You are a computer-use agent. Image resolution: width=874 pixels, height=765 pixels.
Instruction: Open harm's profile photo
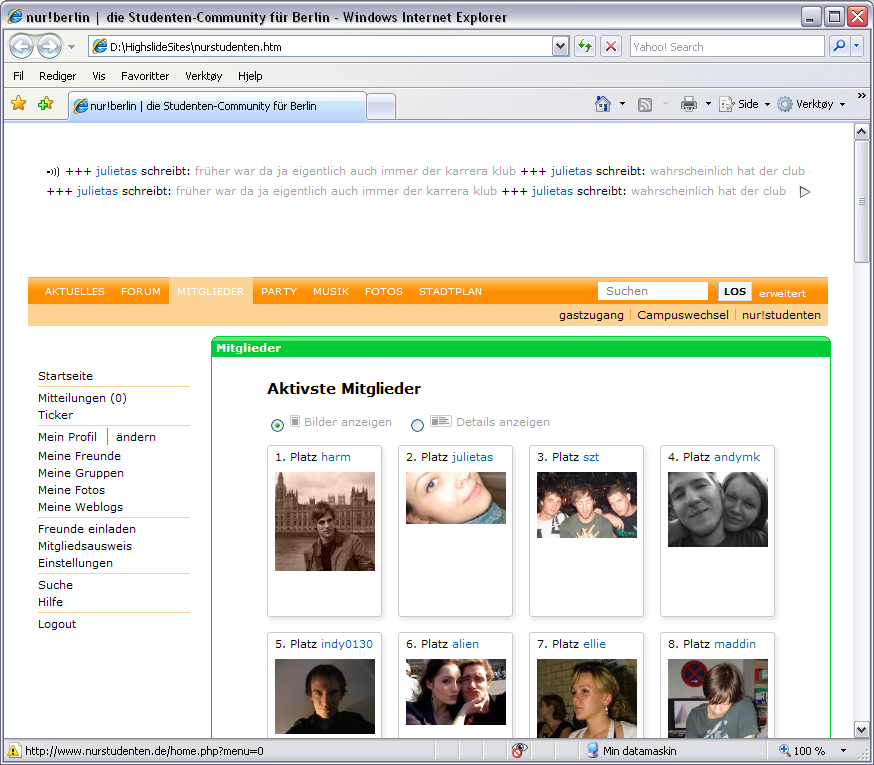pos(325,521)
